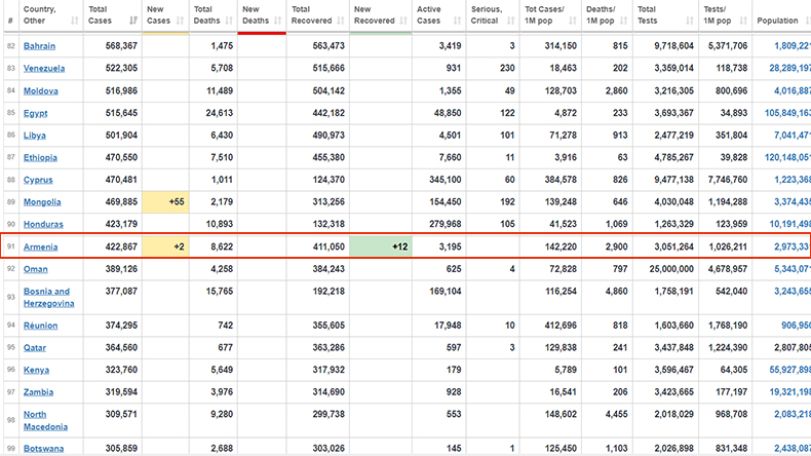Open the Armenia country link
Screen dimensions: 811x456
pos(40,247)
